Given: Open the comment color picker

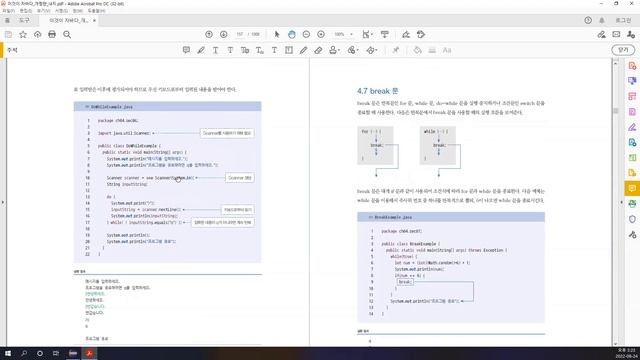Looking at the screenshot, I should click(417, 50).
